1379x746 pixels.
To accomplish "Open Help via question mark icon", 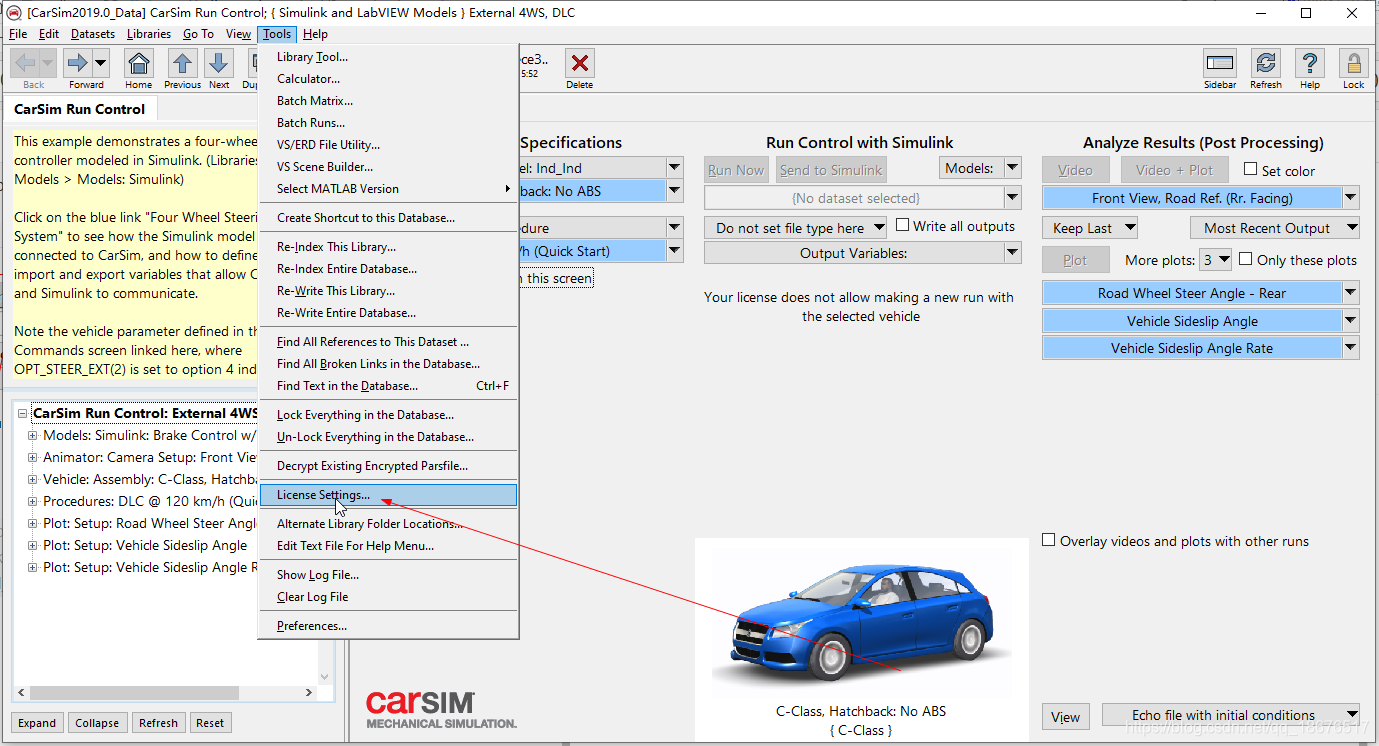I will tap(1310, 64).
